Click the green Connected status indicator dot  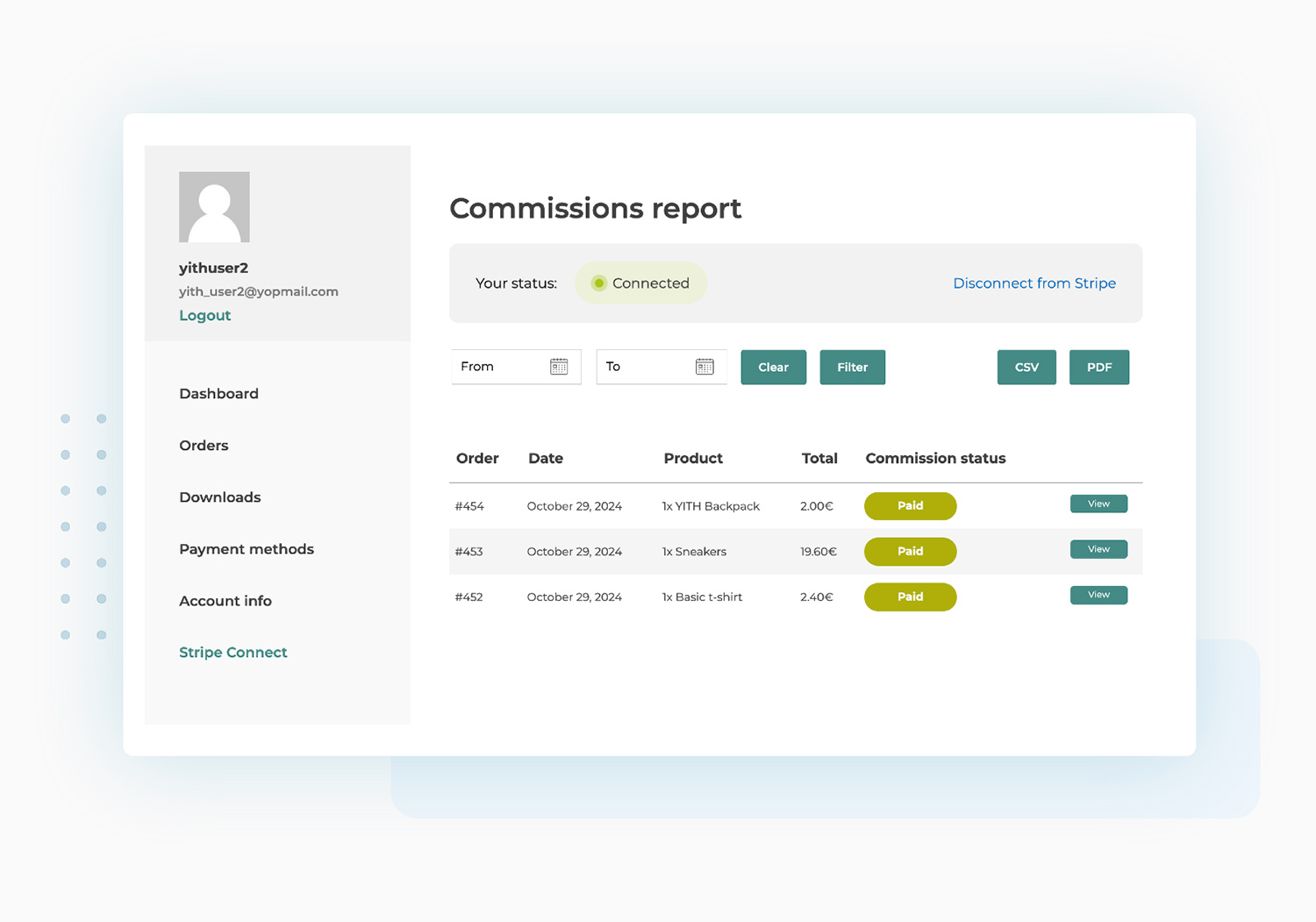click(598, 282)
